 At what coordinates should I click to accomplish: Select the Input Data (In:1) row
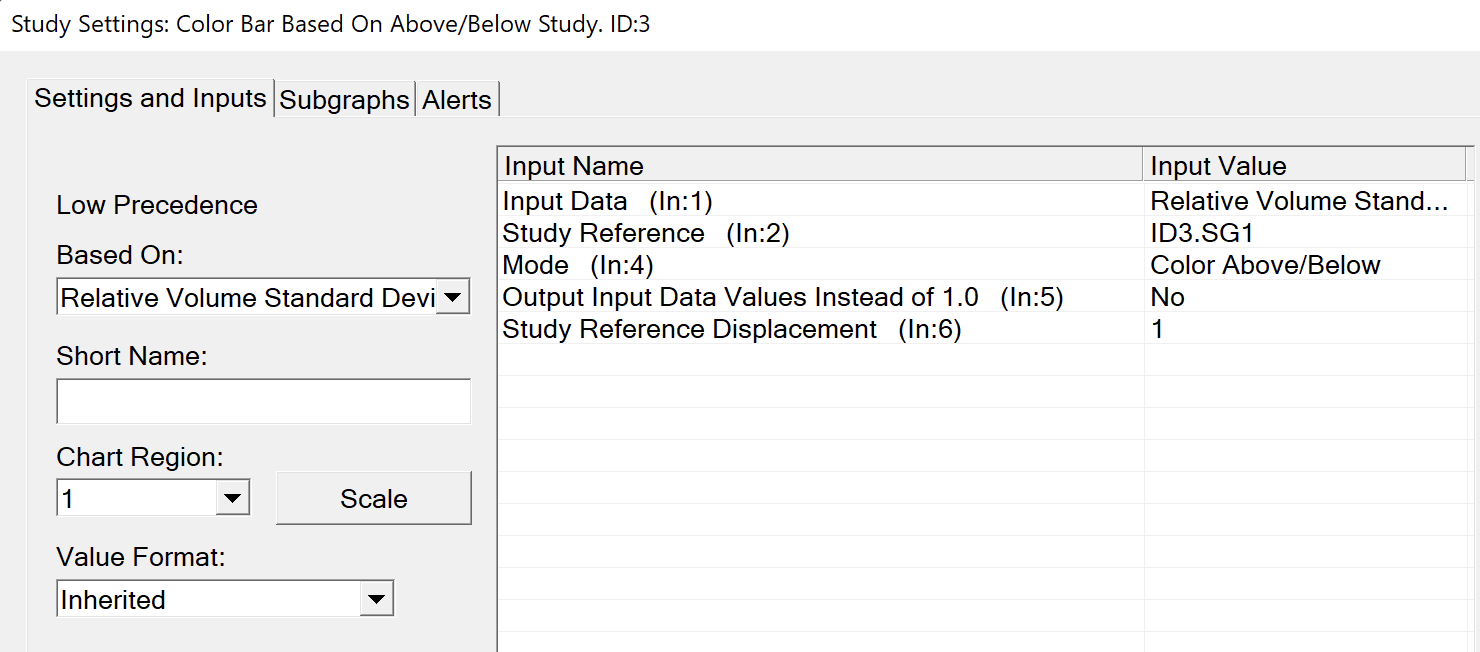607,201
